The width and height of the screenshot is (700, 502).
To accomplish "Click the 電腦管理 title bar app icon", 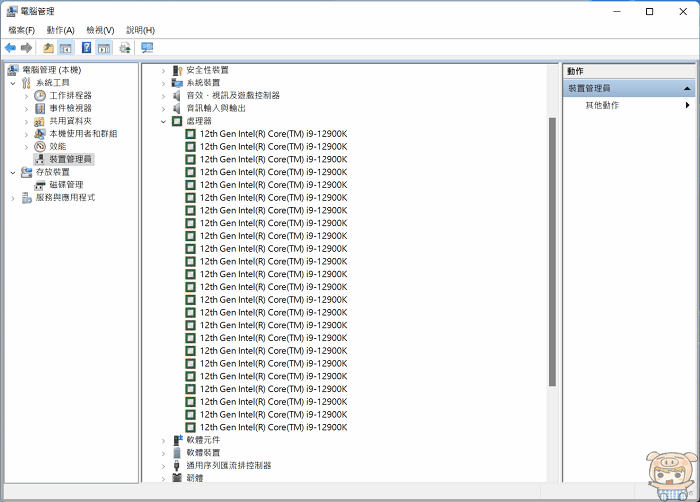I will click(x=12, y=11).
